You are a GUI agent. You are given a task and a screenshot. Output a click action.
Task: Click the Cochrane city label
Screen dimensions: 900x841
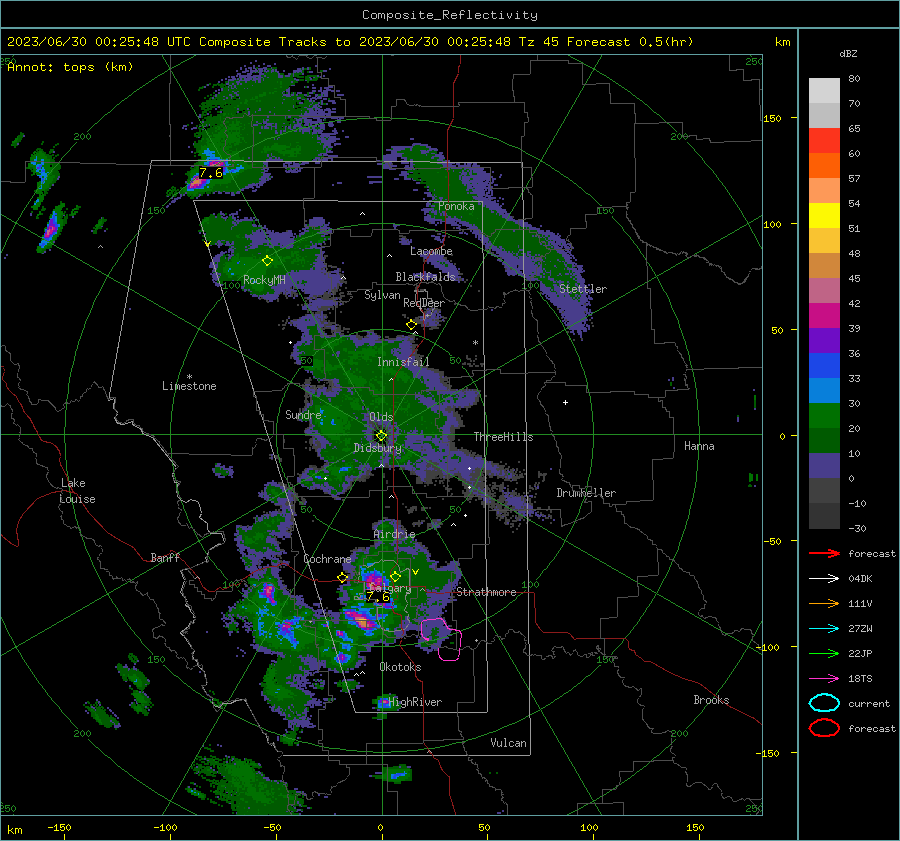tap(327, 559)
